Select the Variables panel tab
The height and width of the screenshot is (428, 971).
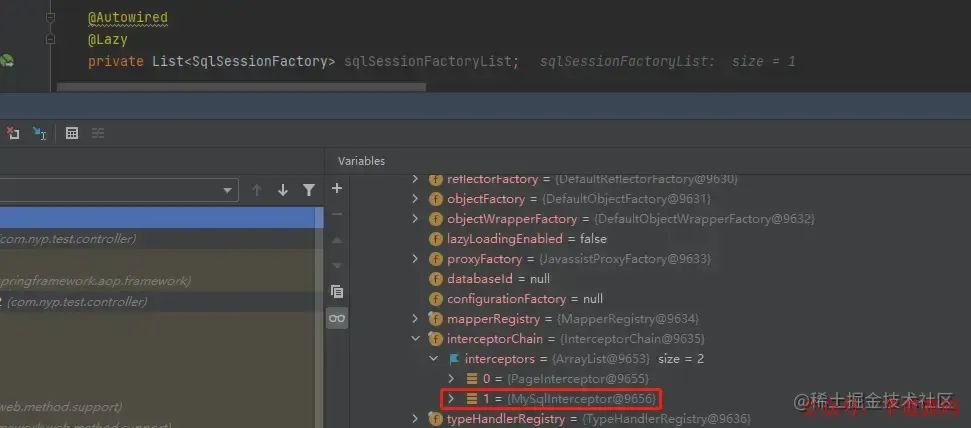[x=361, y=161]
